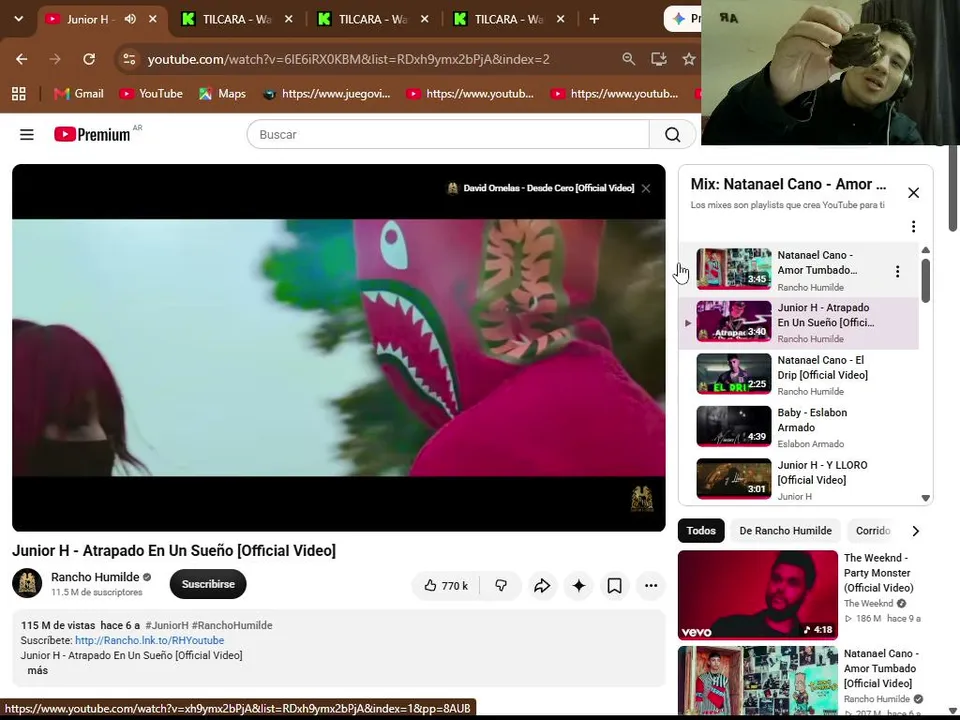Click the page vertical scrollbar

[x=953, y=189]
